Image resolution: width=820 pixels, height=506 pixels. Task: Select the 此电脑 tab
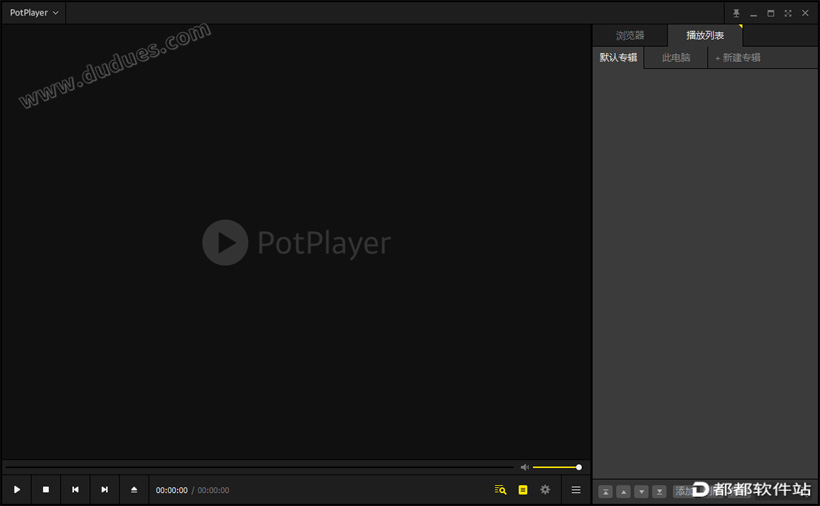(x=676, y=58)
